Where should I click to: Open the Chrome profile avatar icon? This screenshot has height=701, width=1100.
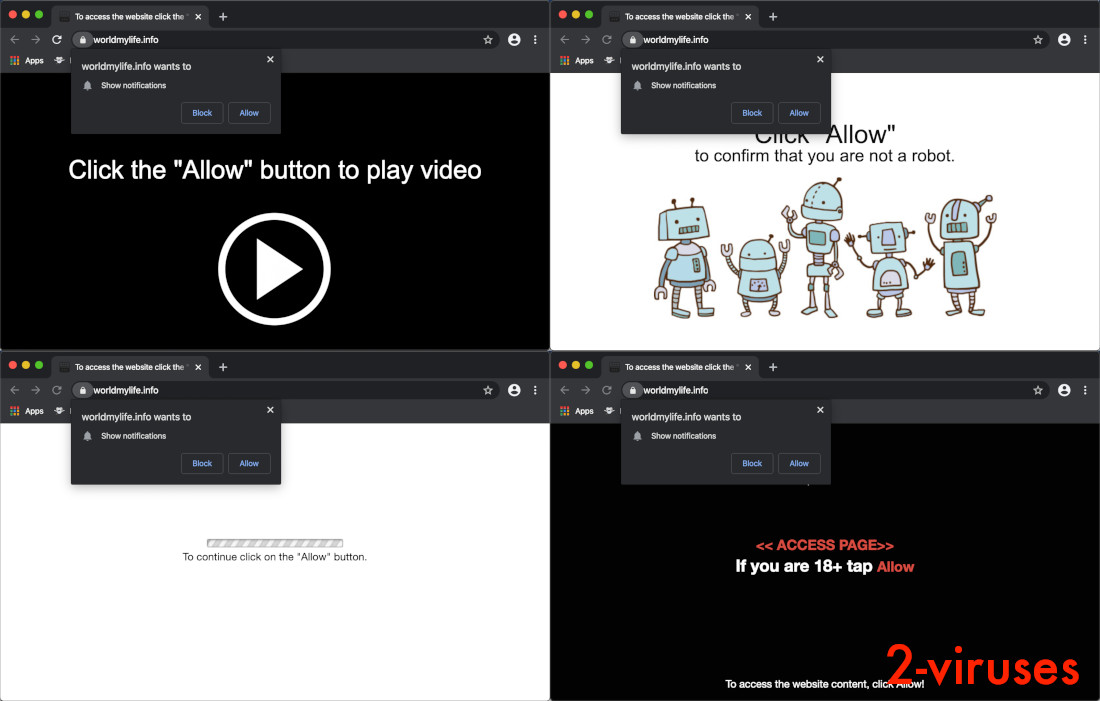[514, 39]
